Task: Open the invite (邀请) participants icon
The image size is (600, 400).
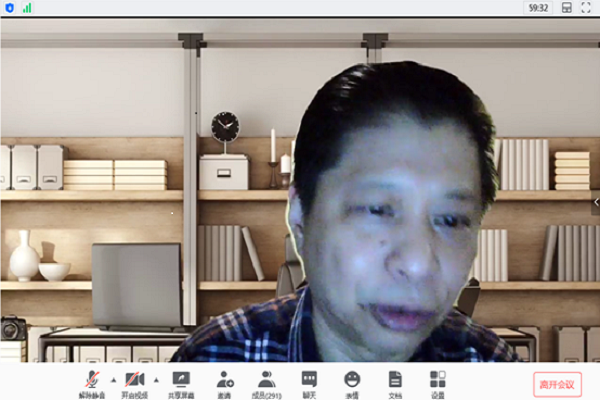Action: (225, 380)
